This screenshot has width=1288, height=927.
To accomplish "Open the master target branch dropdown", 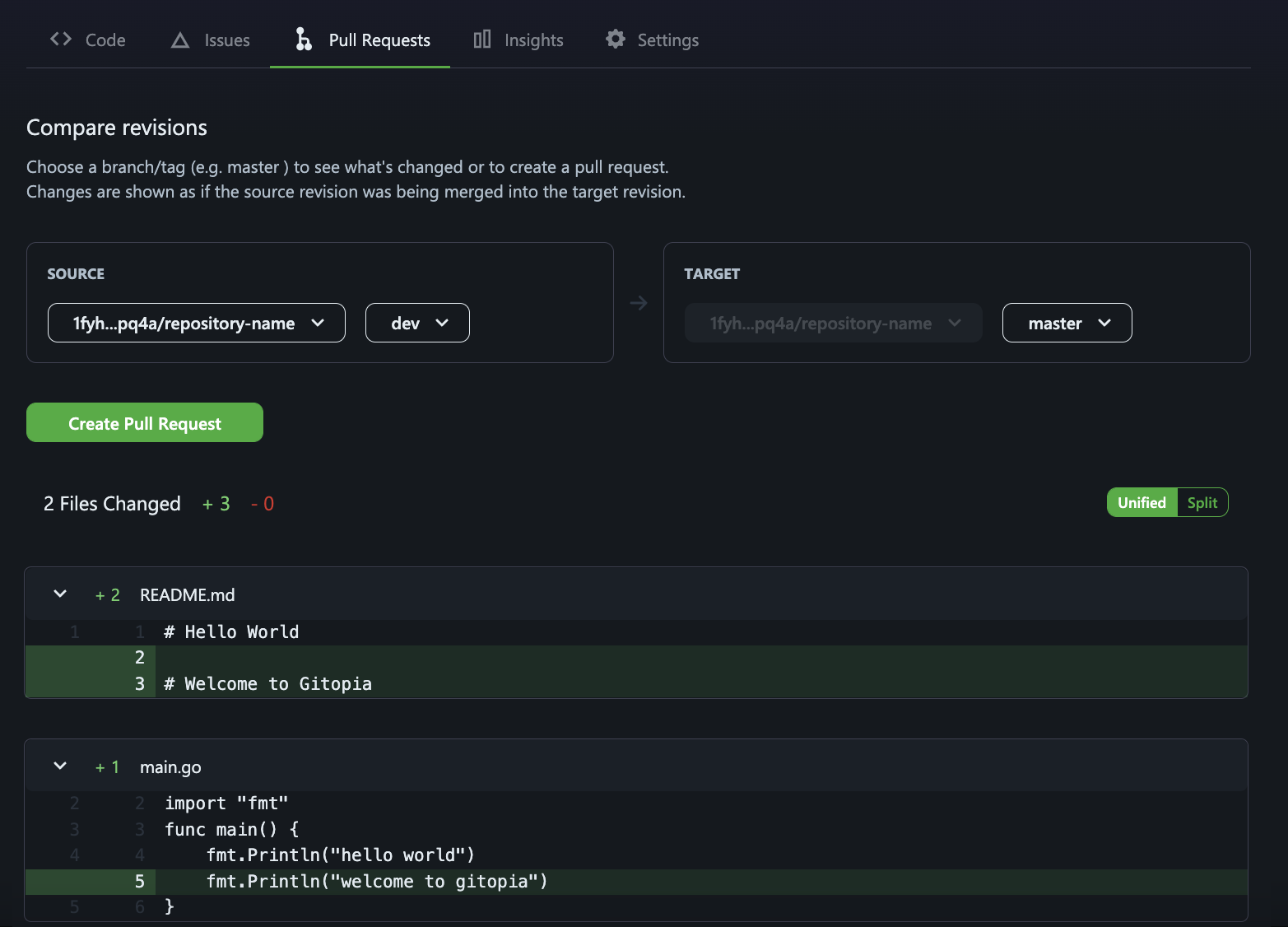I will coord(1067,323).
